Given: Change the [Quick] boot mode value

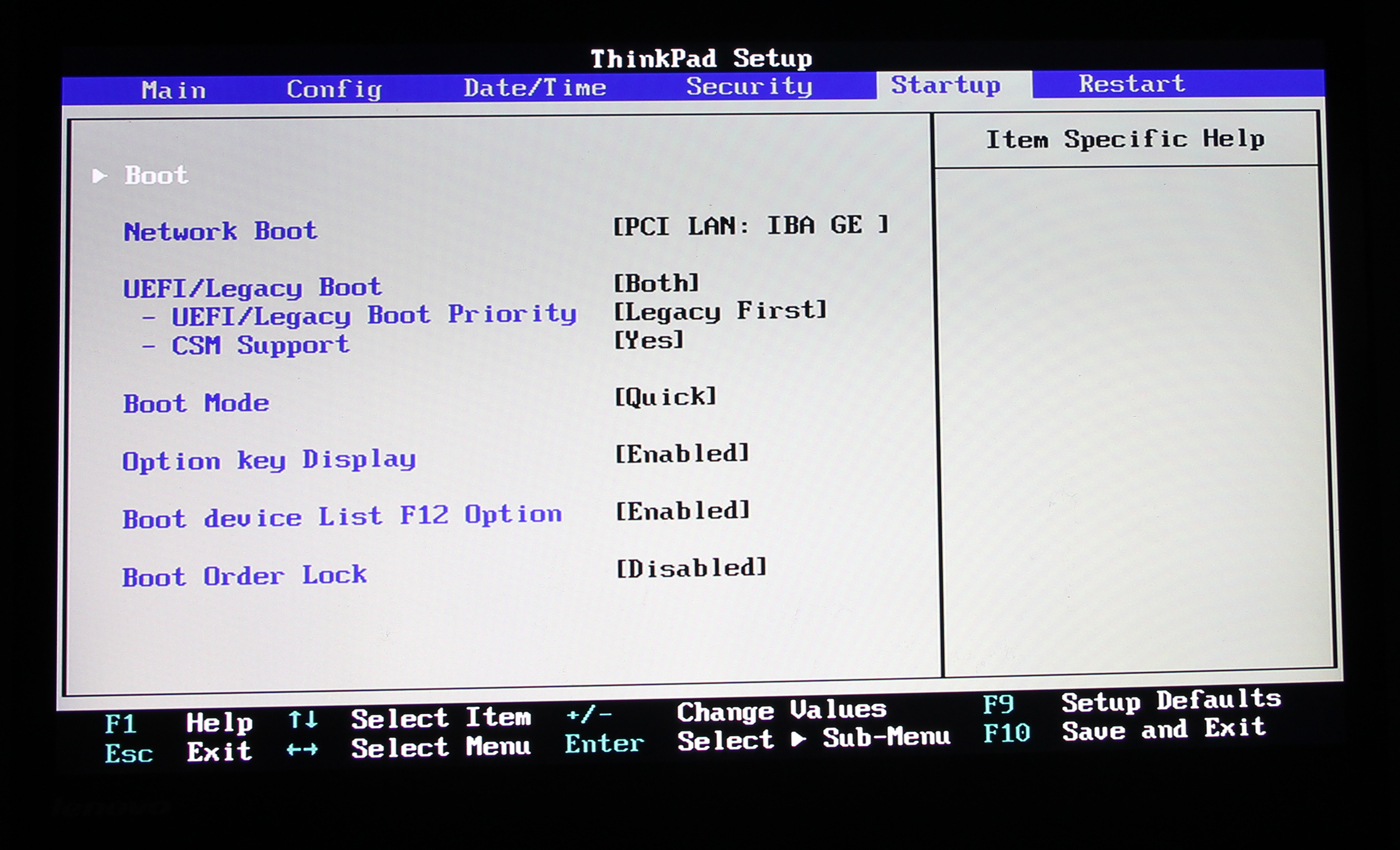Looking at the screenshot, I should (665, 397).
